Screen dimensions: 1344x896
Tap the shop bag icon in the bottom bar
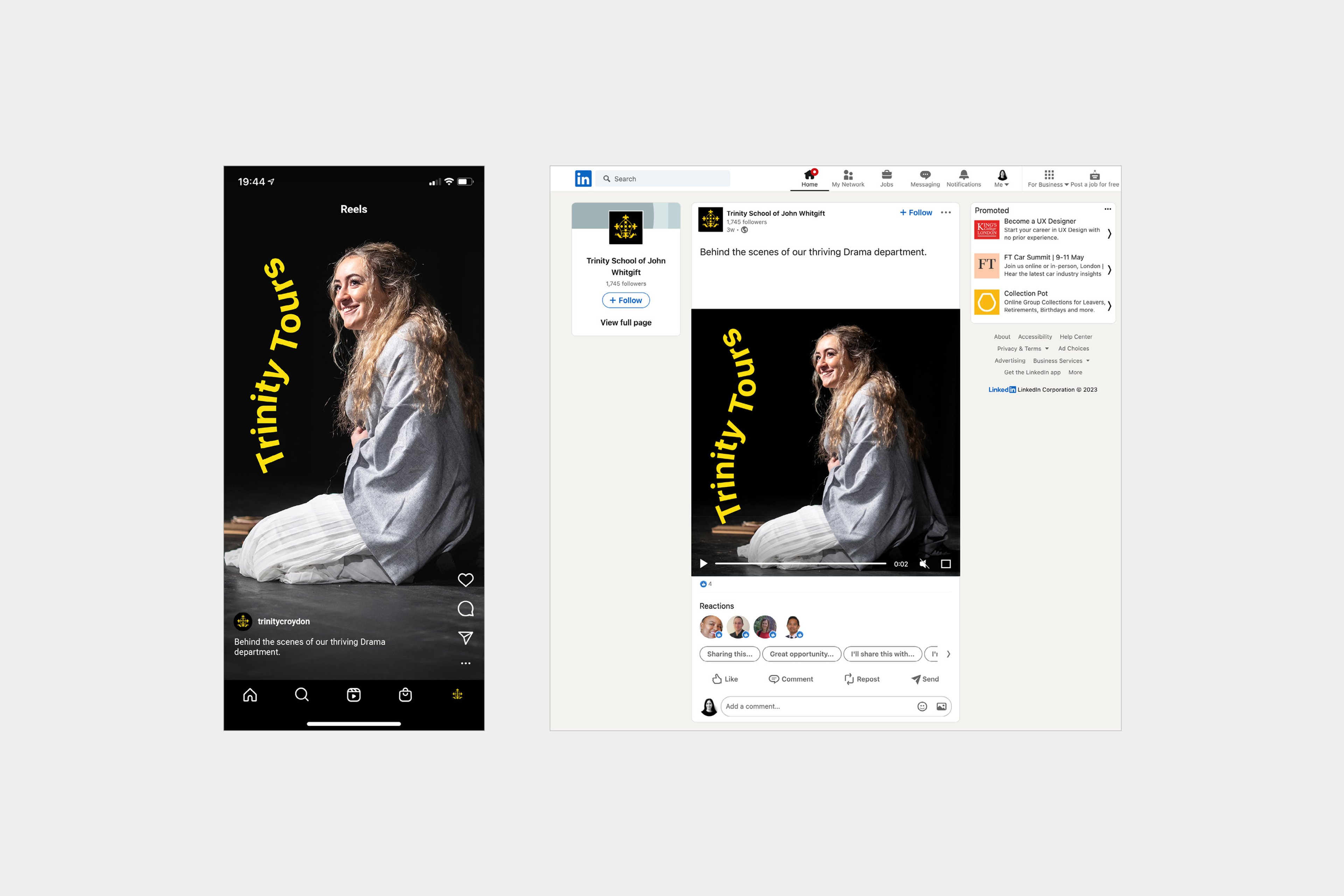point(405,695)
